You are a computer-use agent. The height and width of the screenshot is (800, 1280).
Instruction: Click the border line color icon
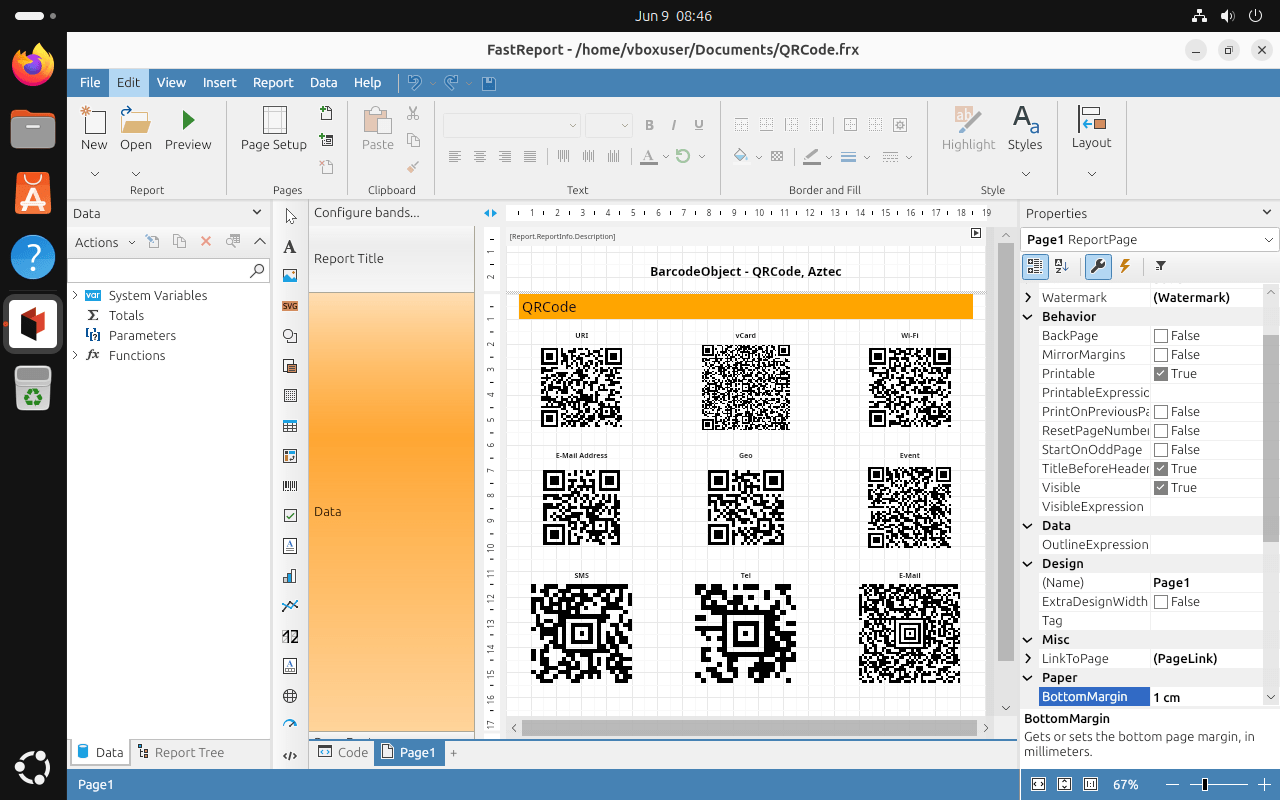pyautogui.click(x=811, y=156)
